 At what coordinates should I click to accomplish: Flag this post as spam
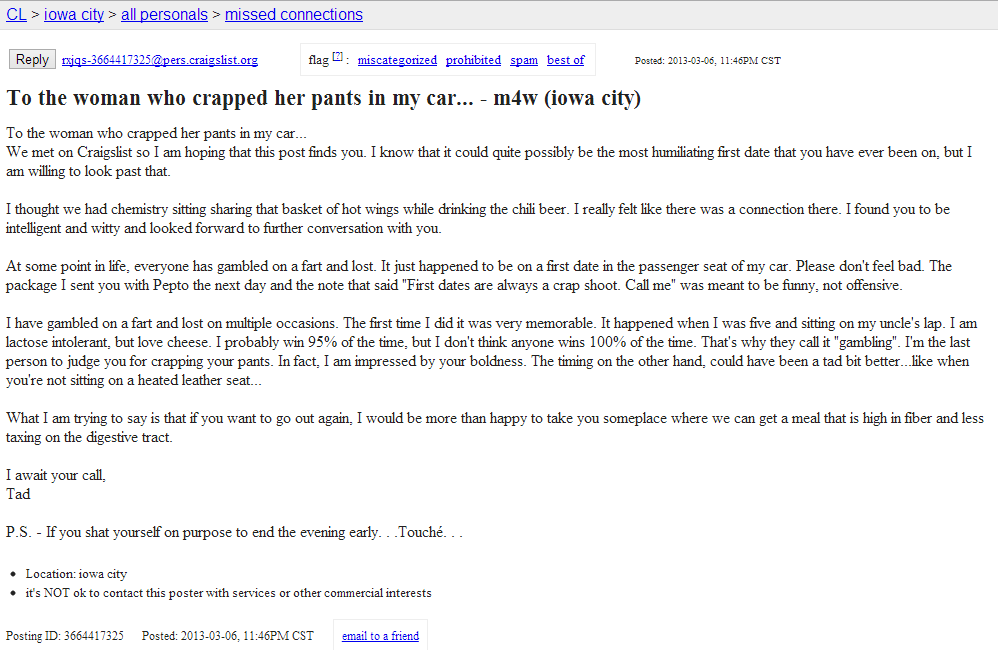[524, 60]
